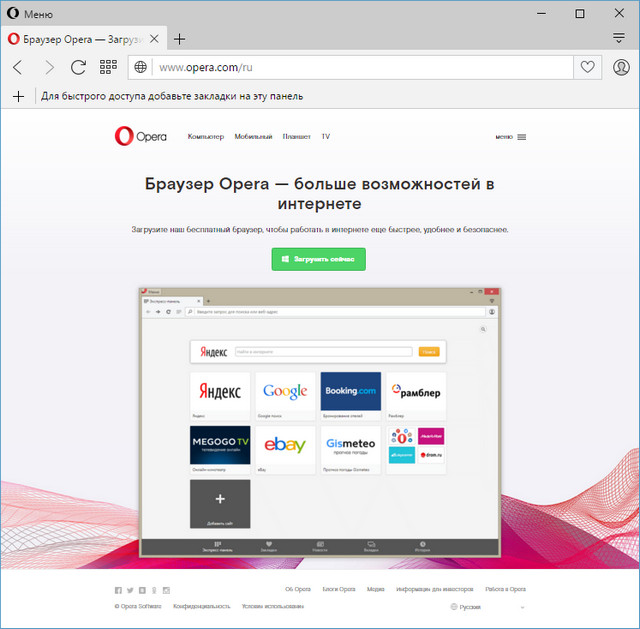The height and width of the screenshot is (629, 640).
Task: Expand the Русский language dropdown
Action: [x=488, y=606]
